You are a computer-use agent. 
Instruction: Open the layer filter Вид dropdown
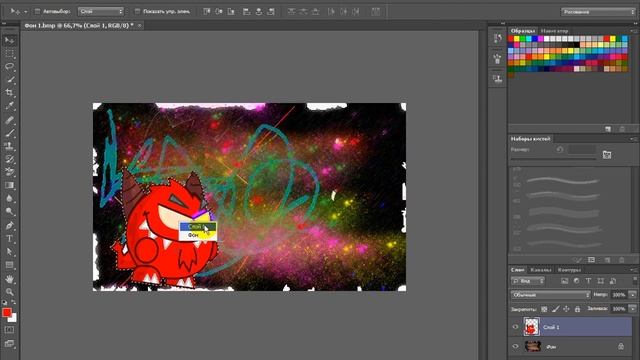(x=528, y=281)
